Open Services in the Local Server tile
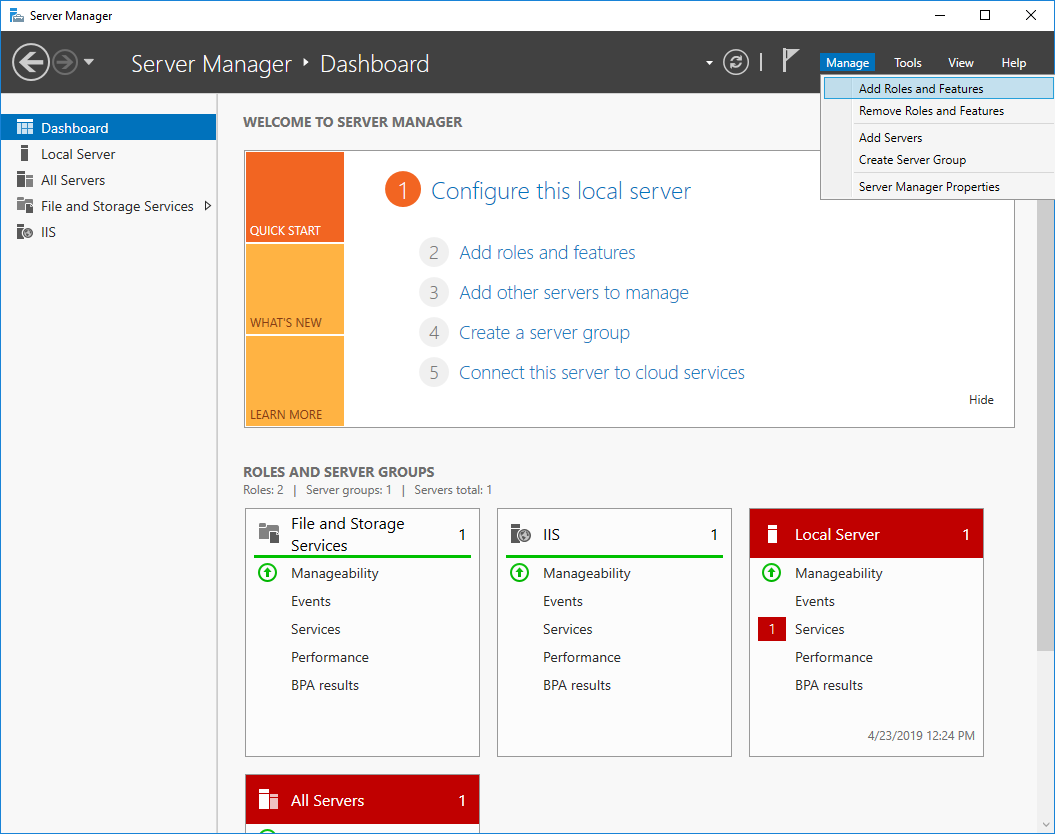 click(820, 630)
